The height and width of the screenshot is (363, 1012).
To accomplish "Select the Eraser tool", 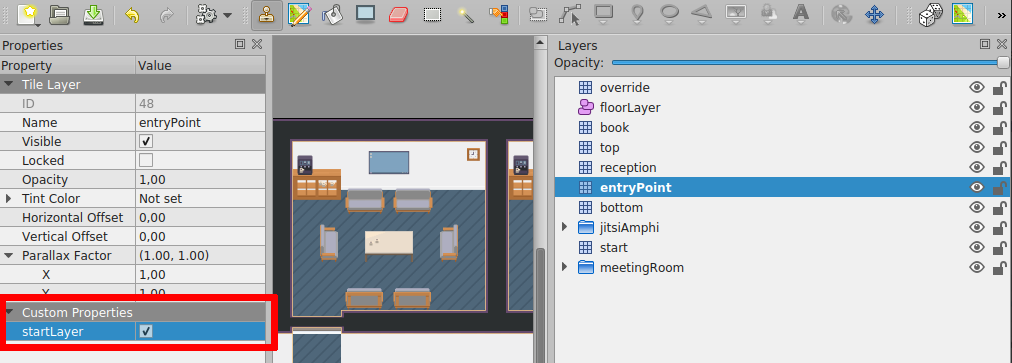I will tap(400, 14).
